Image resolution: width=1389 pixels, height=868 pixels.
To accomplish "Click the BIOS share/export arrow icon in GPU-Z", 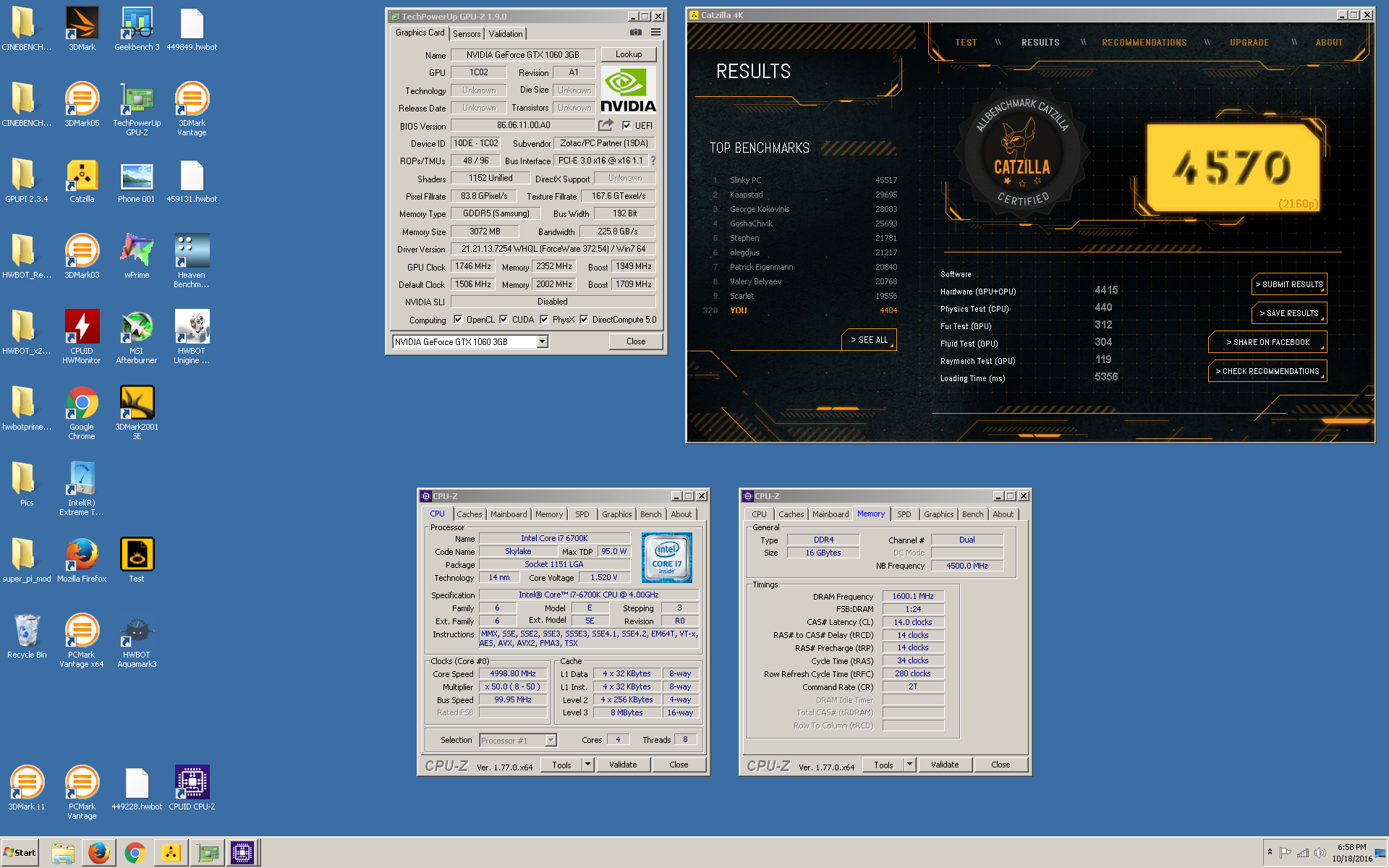I will [x=606, y=125].
